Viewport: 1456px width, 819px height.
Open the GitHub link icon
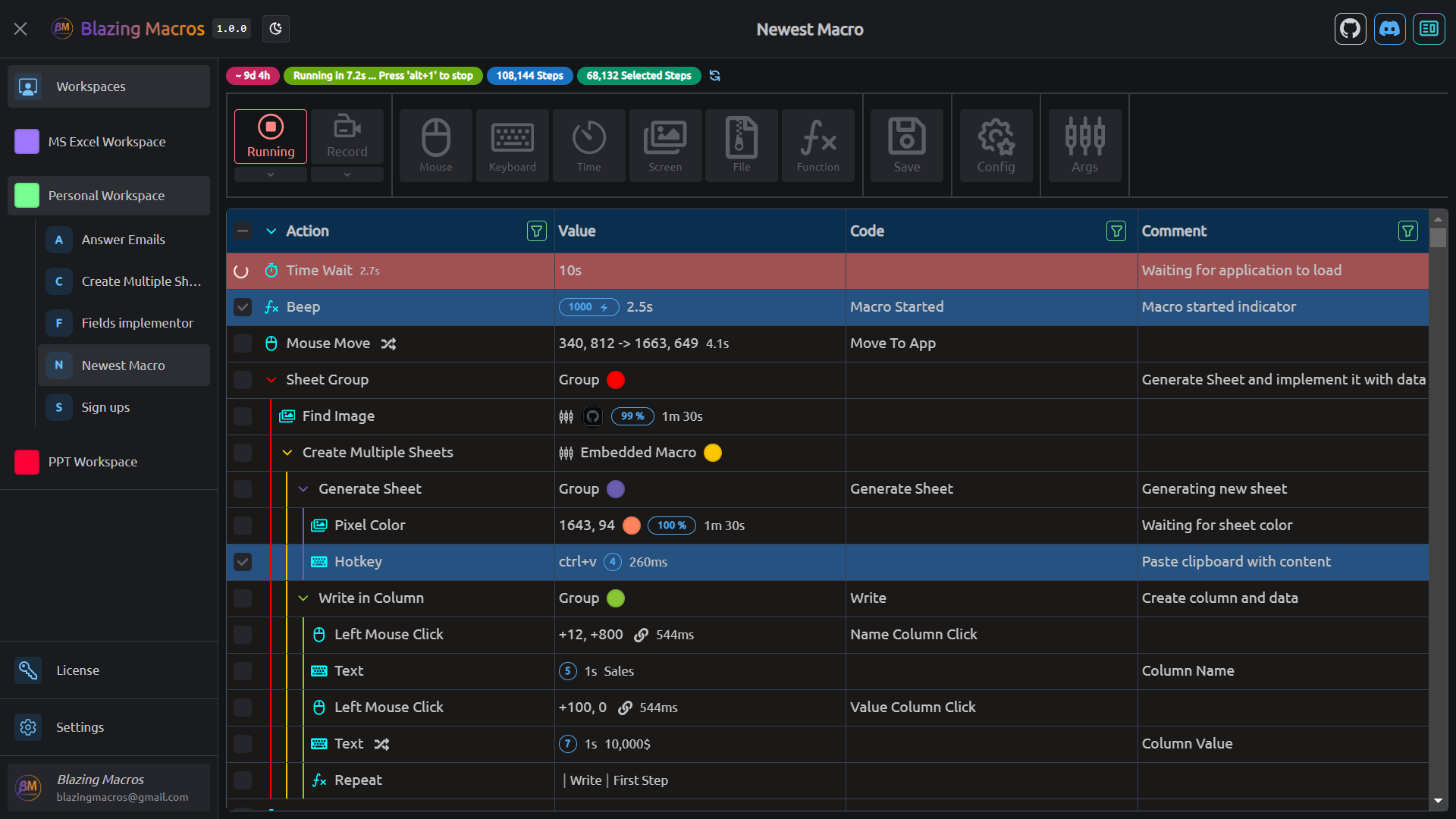coord(1350,30)
